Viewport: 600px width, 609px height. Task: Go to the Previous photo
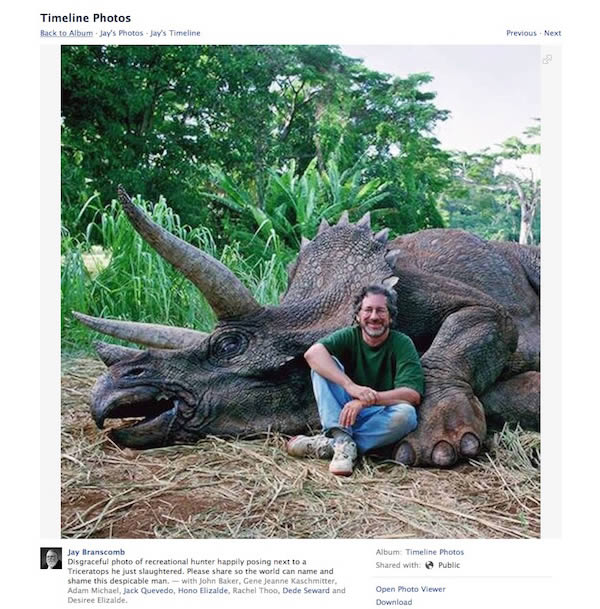click(x=521, y=33)
